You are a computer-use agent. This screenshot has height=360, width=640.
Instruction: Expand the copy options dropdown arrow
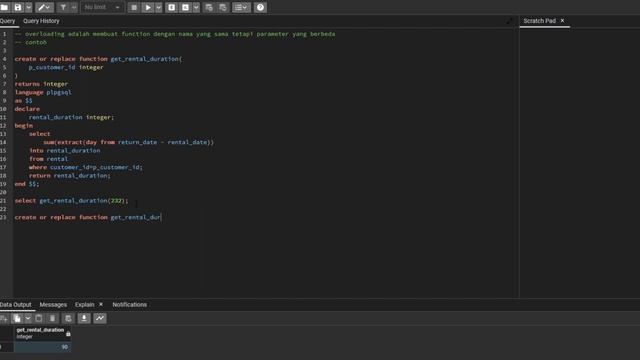tap(28, 318)
